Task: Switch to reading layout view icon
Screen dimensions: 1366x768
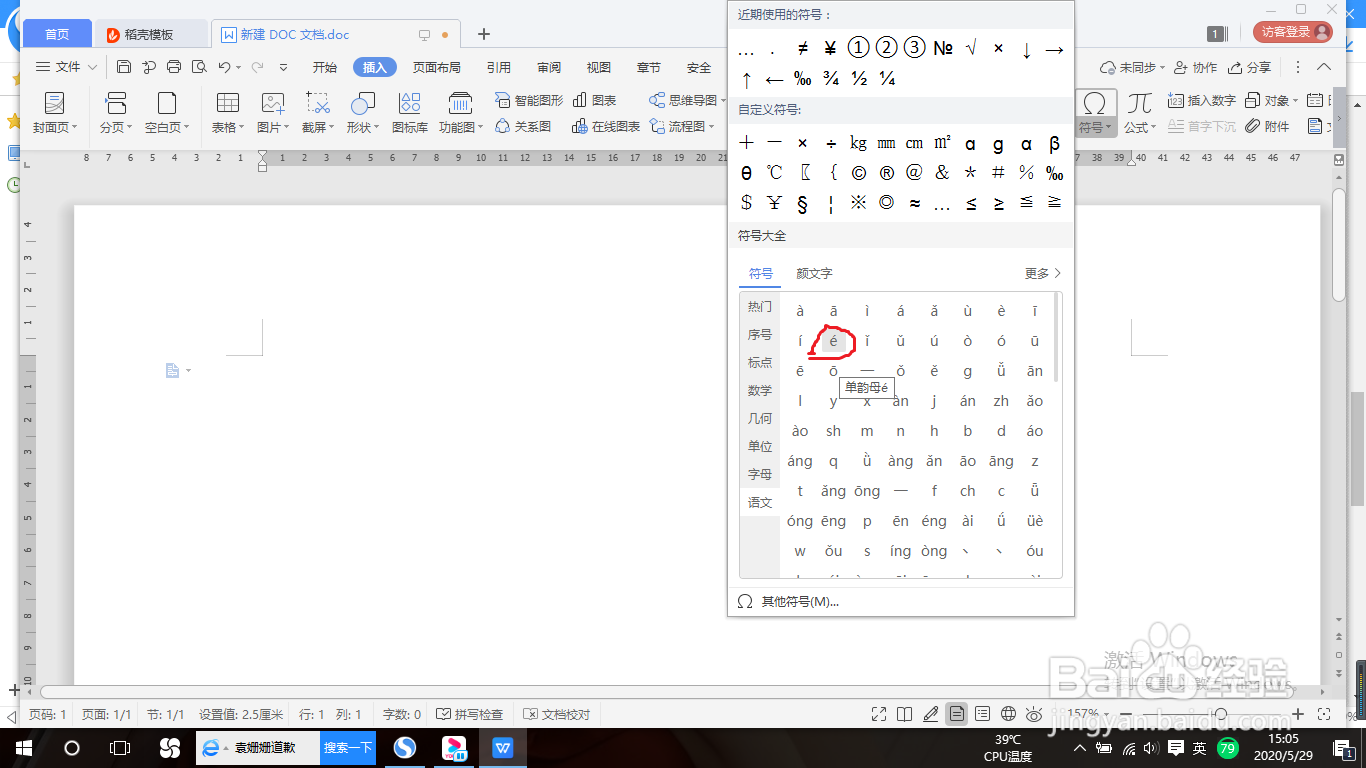Action: (x=905, y=714)
